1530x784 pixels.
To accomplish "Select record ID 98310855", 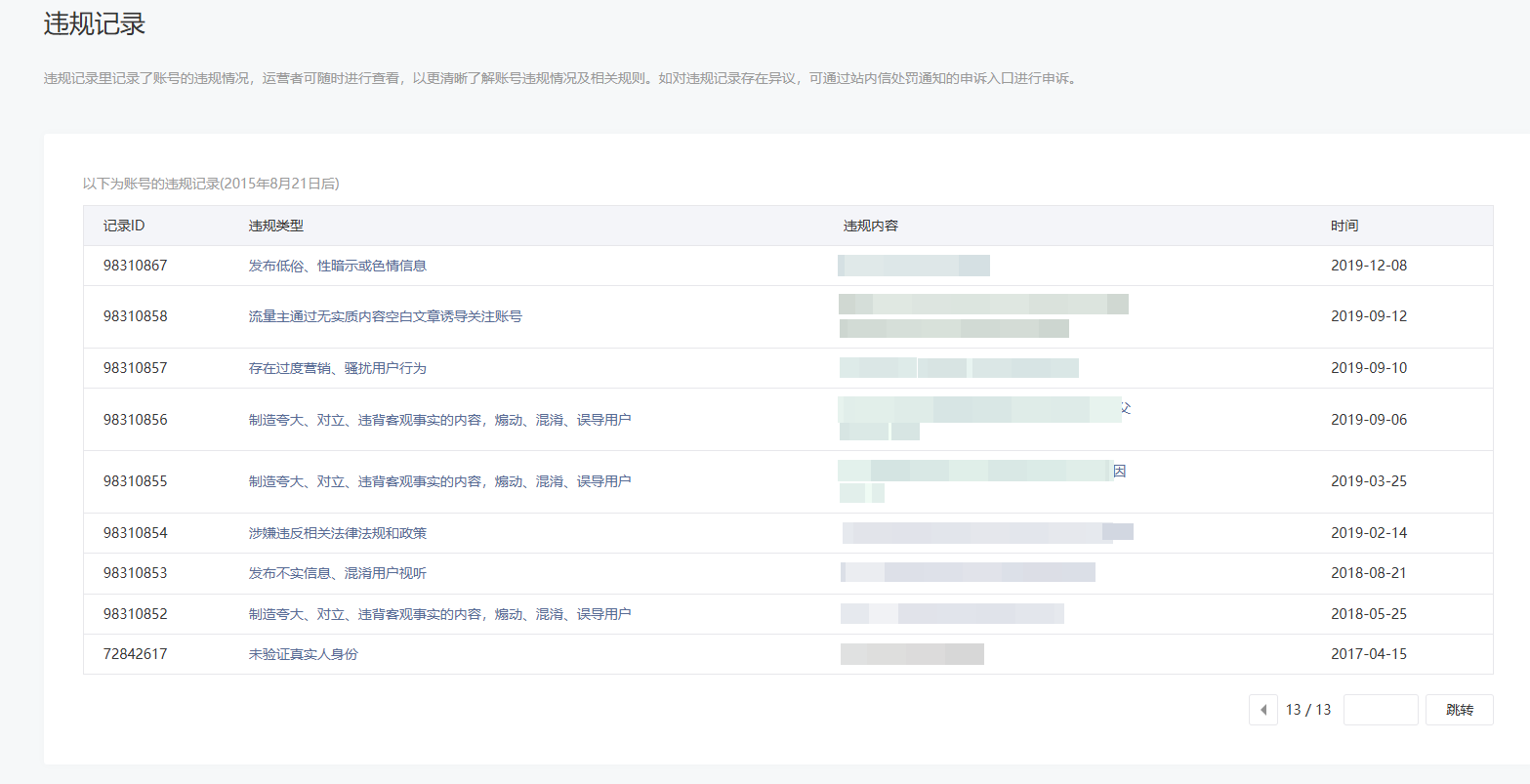I will tap(136, 481).
